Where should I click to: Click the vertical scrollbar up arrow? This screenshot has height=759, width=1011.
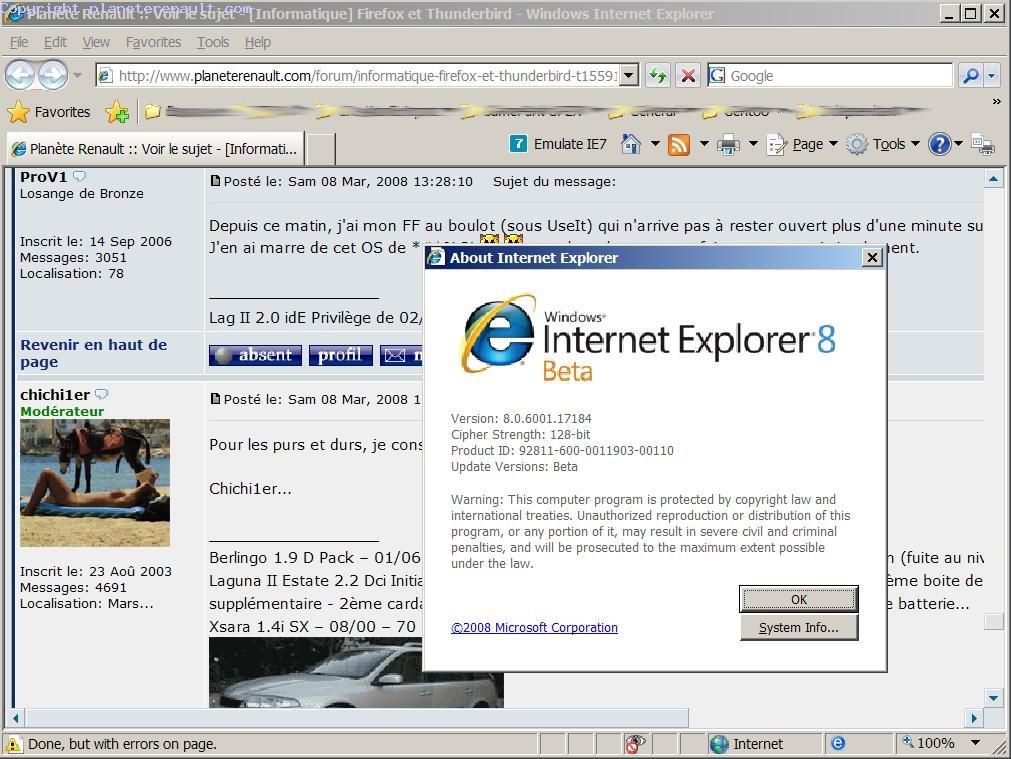tap(994, 179)
